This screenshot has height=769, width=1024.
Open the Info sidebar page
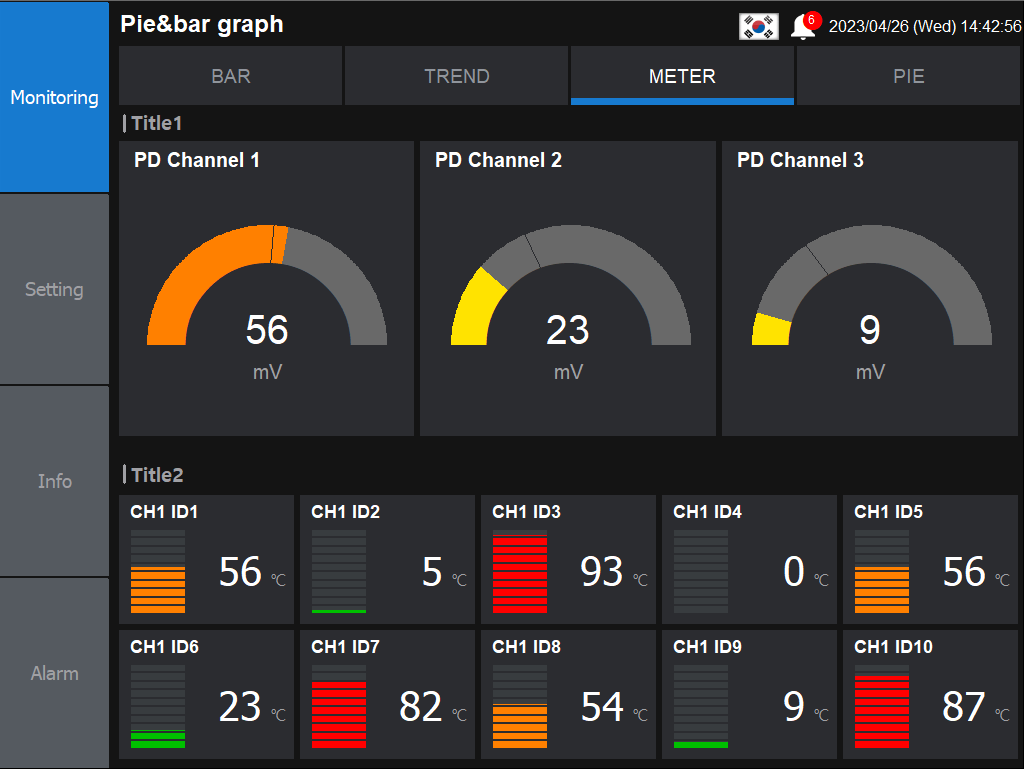click(x=54, y=482)
